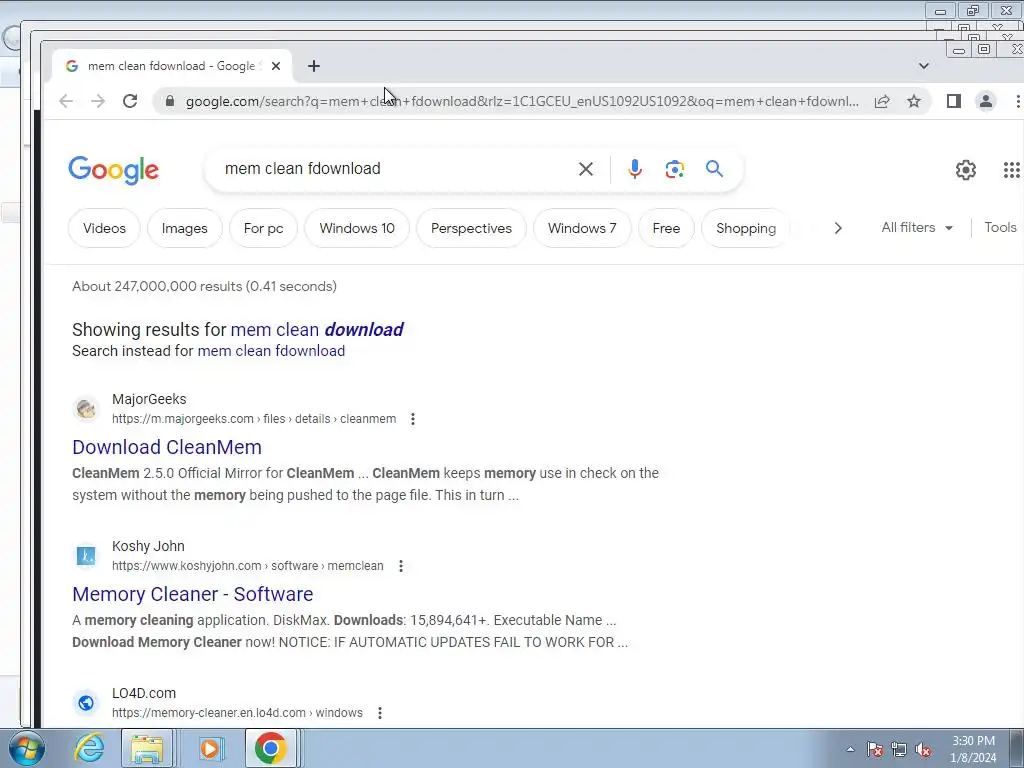Open the Memory Cleaner - Software result
Viewport: 1024px width, 768px height.
tap(193, 594)
